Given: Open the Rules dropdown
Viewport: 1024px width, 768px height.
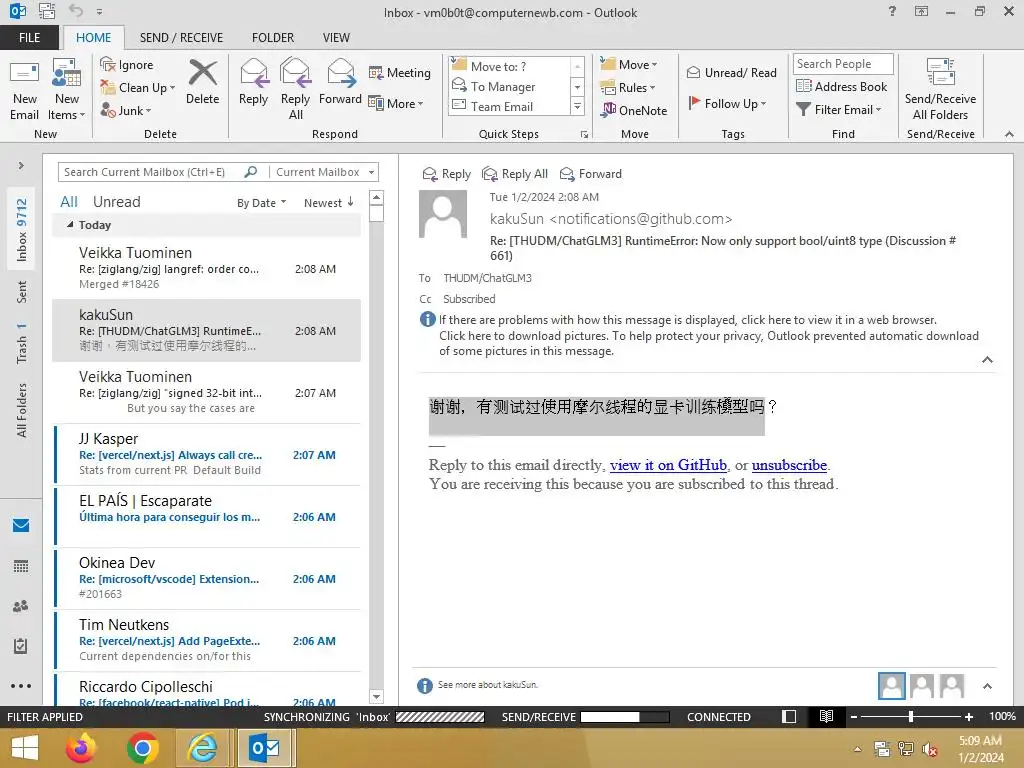Looking at the screenshot, I should pyautogui.click(x=628, y=88).
